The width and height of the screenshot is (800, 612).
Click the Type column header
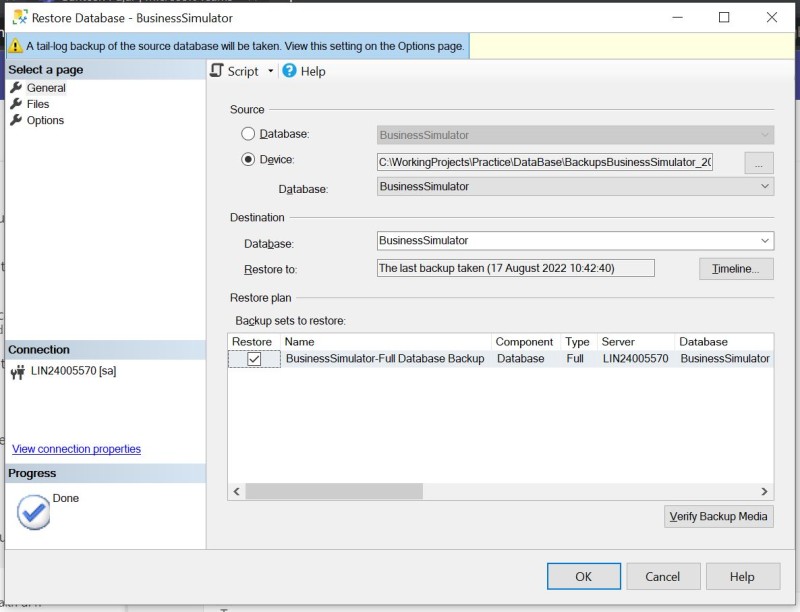point(579,342)
